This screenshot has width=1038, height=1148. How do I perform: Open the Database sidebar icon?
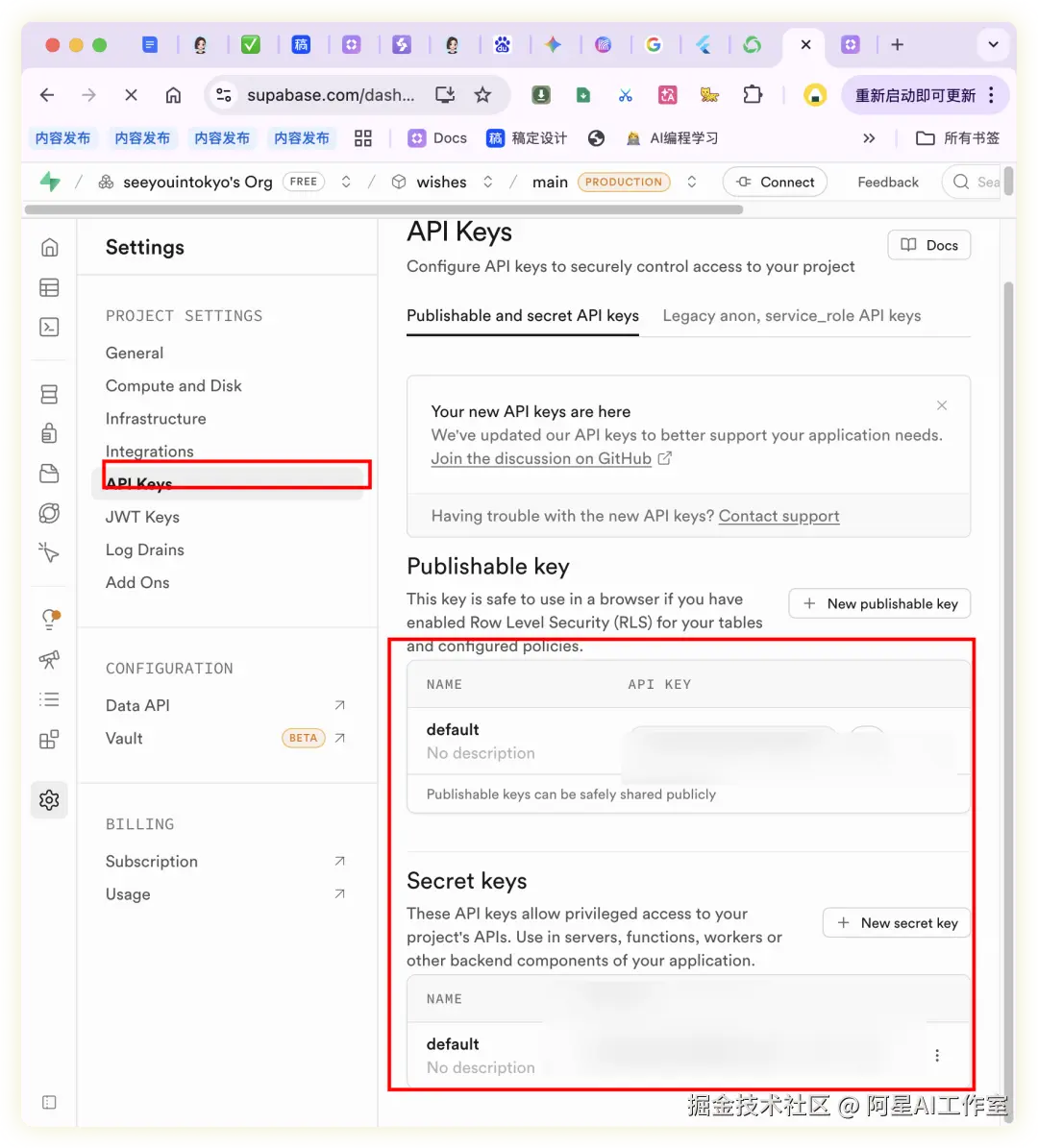tap(49, 395)
